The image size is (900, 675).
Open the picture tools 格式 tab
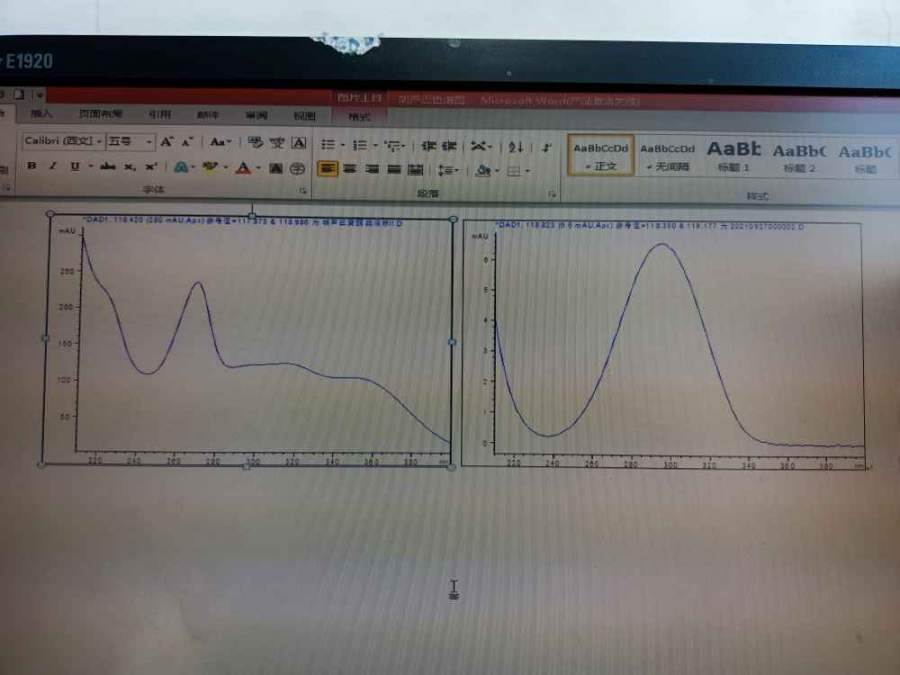[x=359, y=117]
